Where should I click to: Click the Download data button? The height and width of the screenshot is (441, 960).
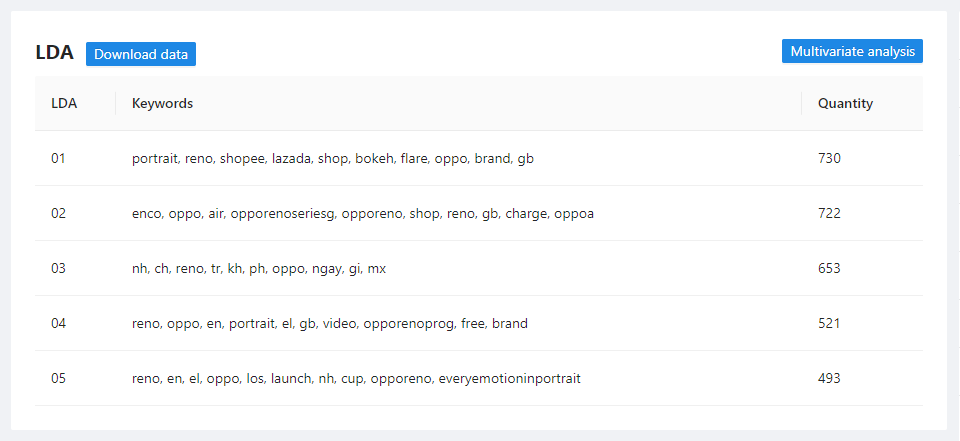[x=141, y=54]
